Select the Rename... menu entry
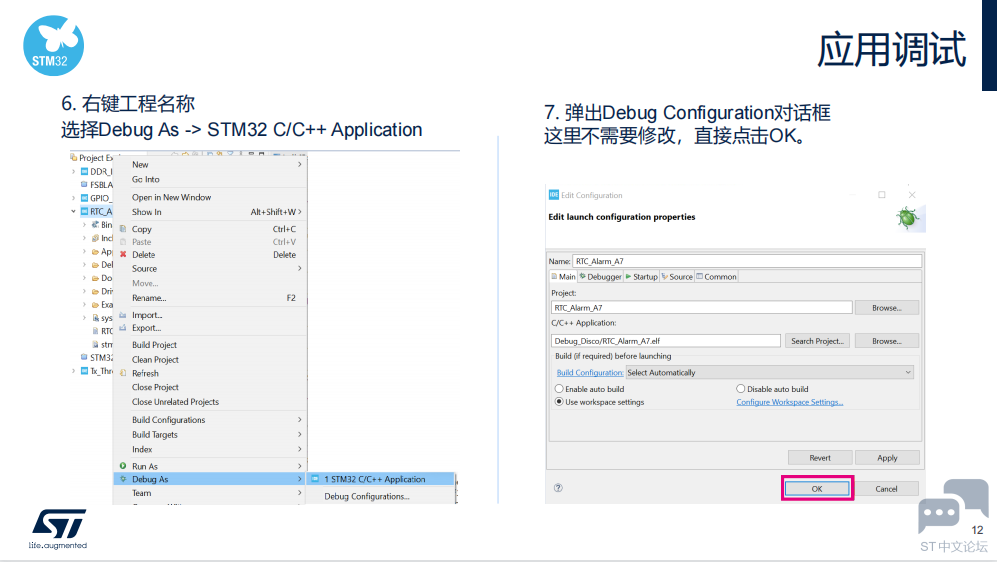997x562 pixels. click(149, 298)
